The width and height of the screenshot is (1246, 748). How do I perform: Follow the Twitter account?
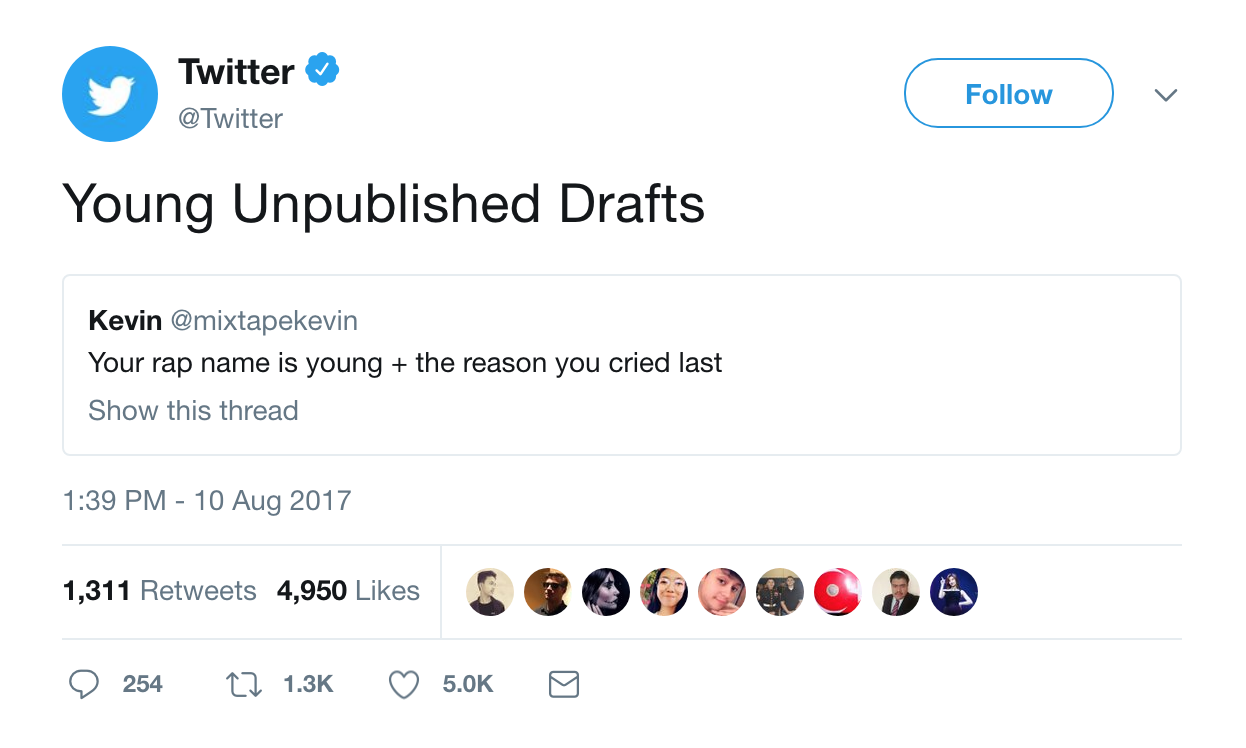[x=1008, y=94]
